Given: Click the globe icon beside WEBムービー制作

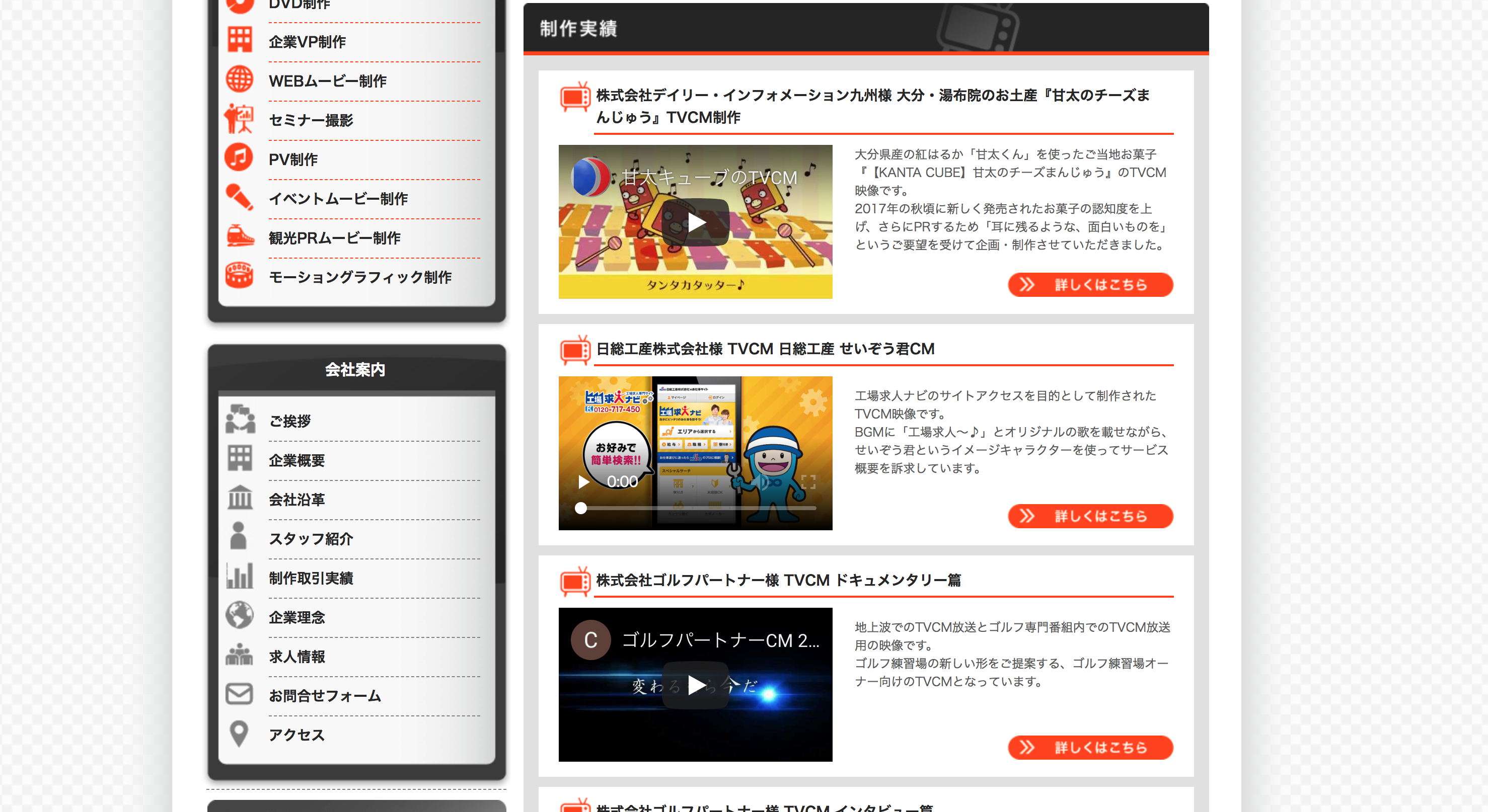Looking at the screenshot, I should click(x=239, y=79).
